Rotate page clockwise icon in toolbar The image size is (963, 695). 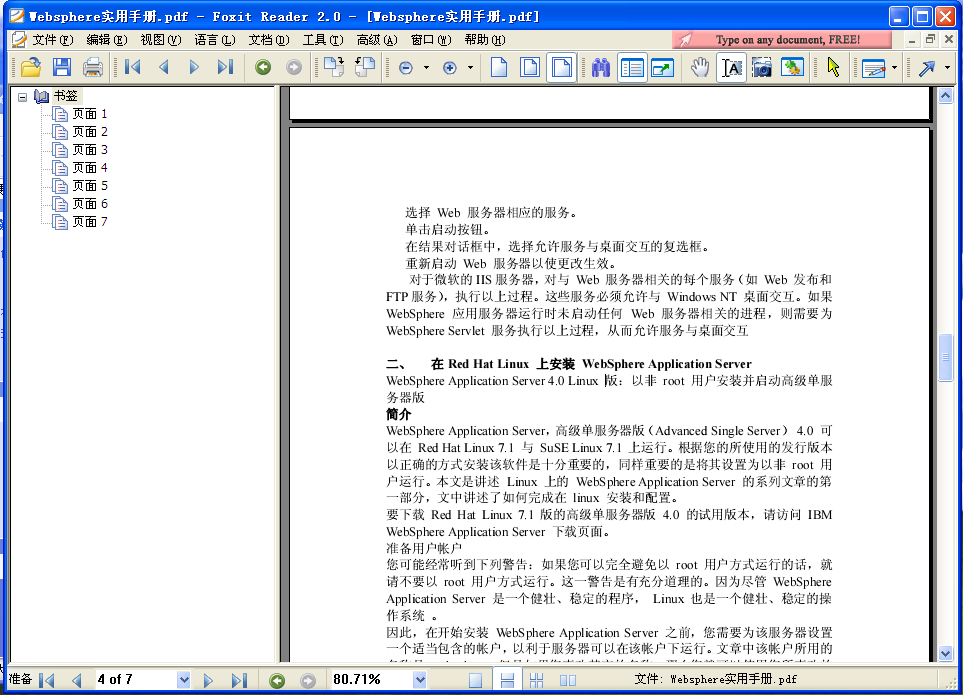click(x=334, y=67)
